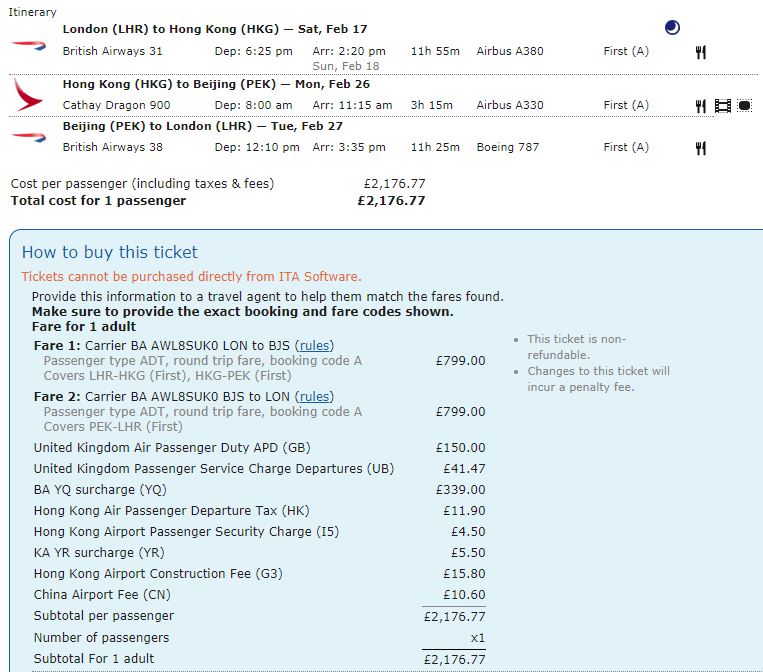
Task: Click the video screen icon beside the filmstrip
Action: (x=744, y=106)
